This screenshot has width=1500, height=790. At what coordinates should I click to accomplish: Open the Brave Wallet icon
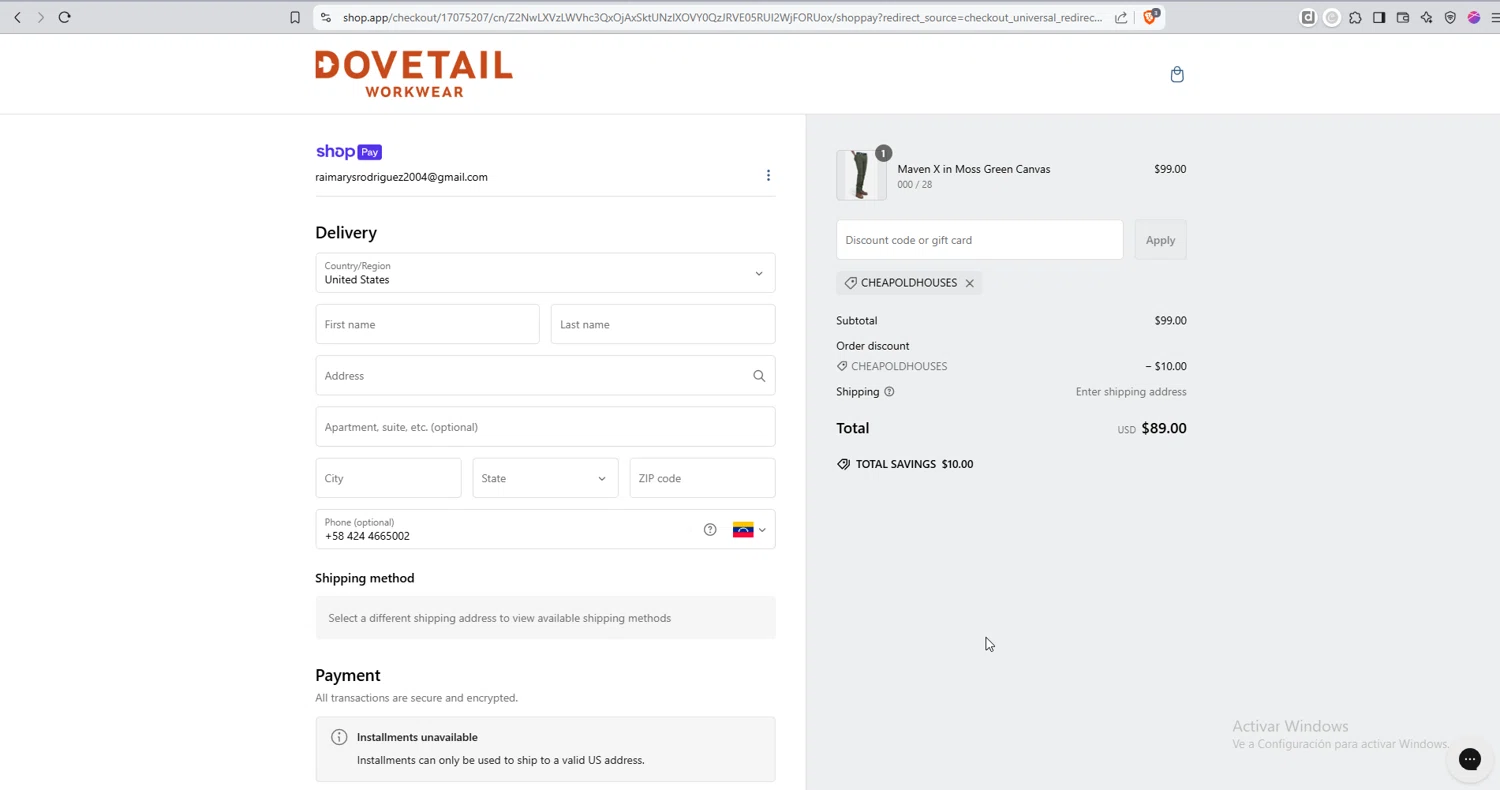tap(1403, 17)
